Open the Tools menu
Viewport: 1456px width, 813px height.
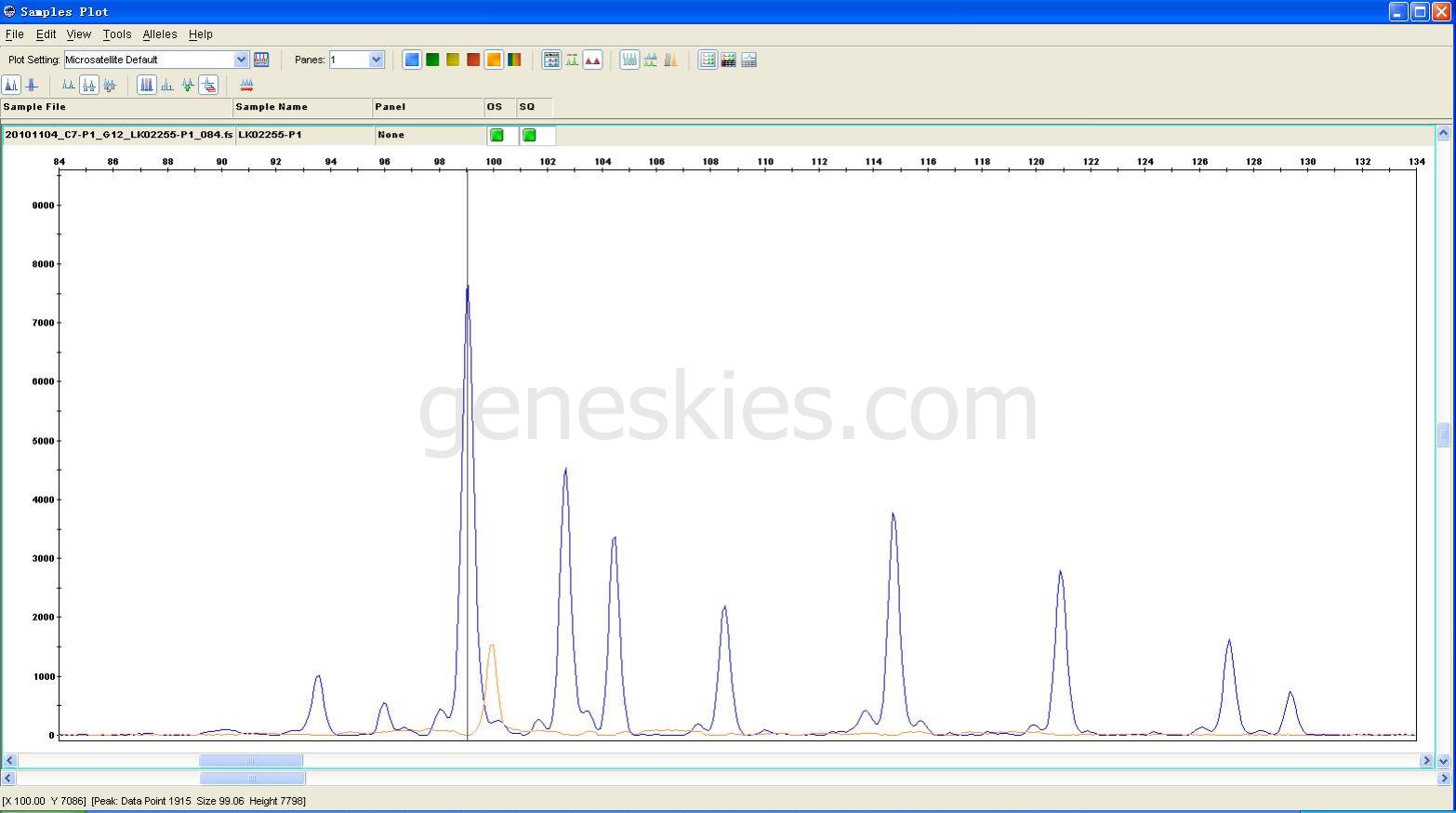[117, 34]
